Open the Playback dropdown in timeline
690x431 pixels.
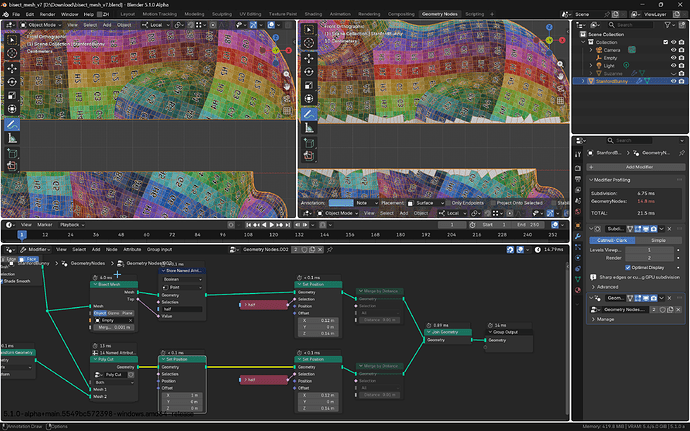click(x=72, y=225)
